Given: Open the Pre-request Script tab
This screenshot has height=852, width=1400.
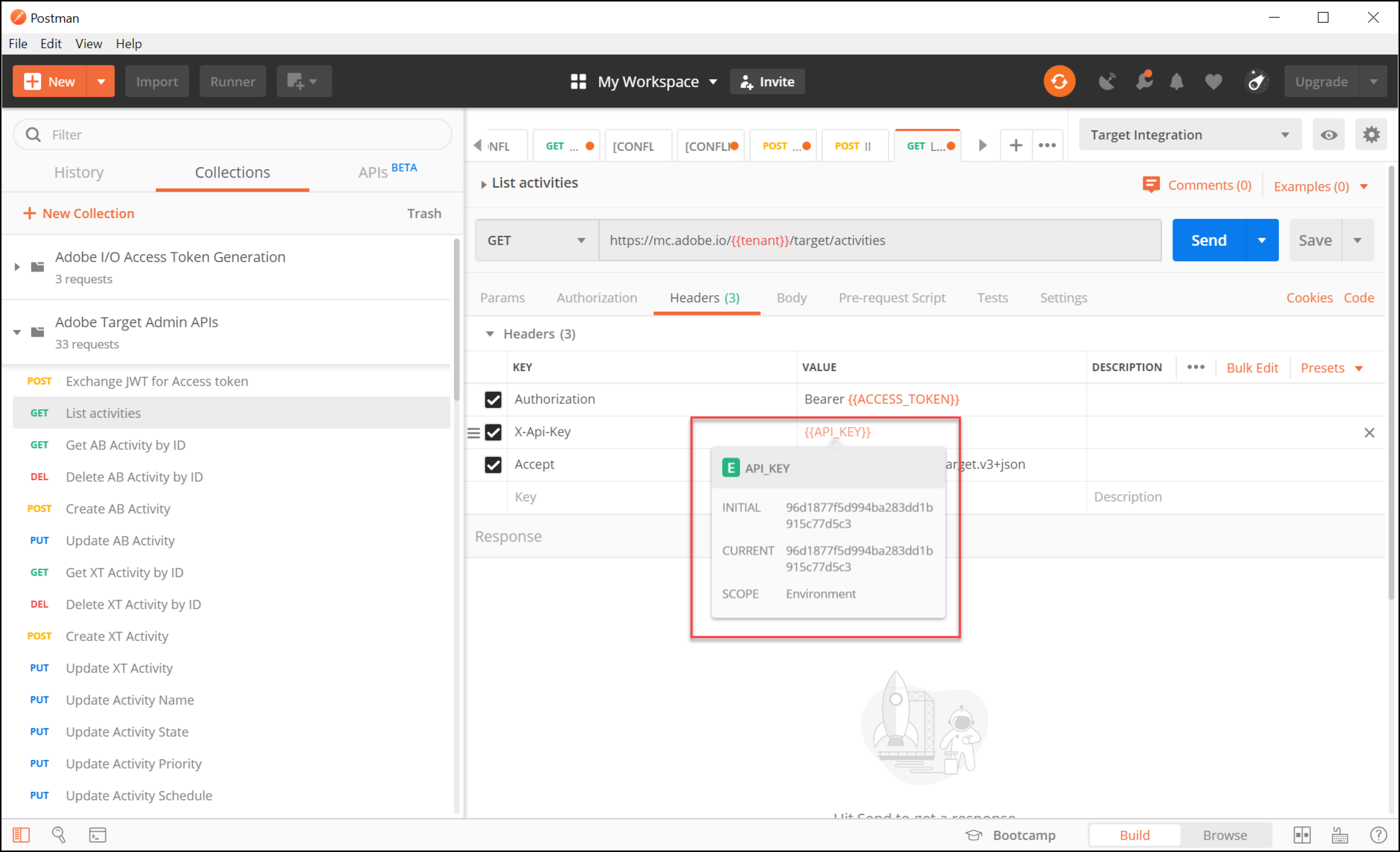Looking at the screenshot, I should click(x=892, y=298).
